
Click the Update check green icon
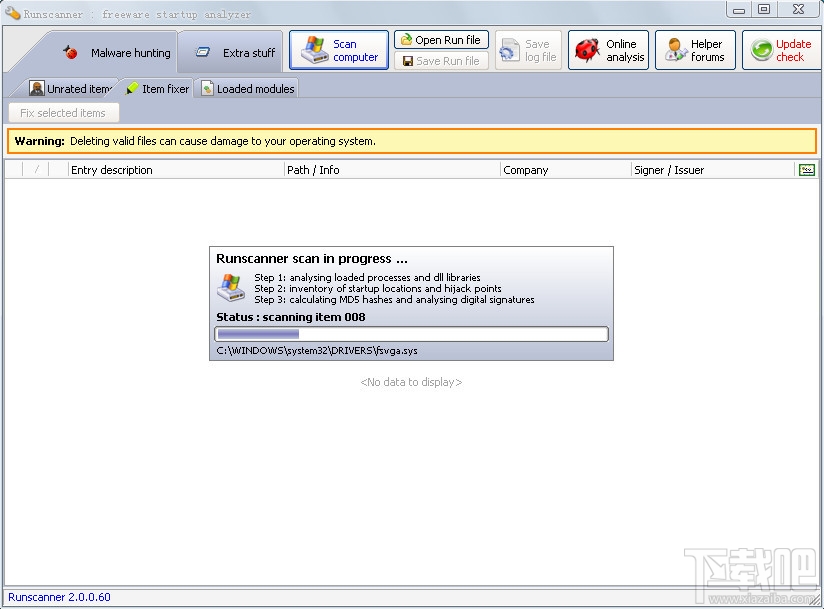[760, 49]
